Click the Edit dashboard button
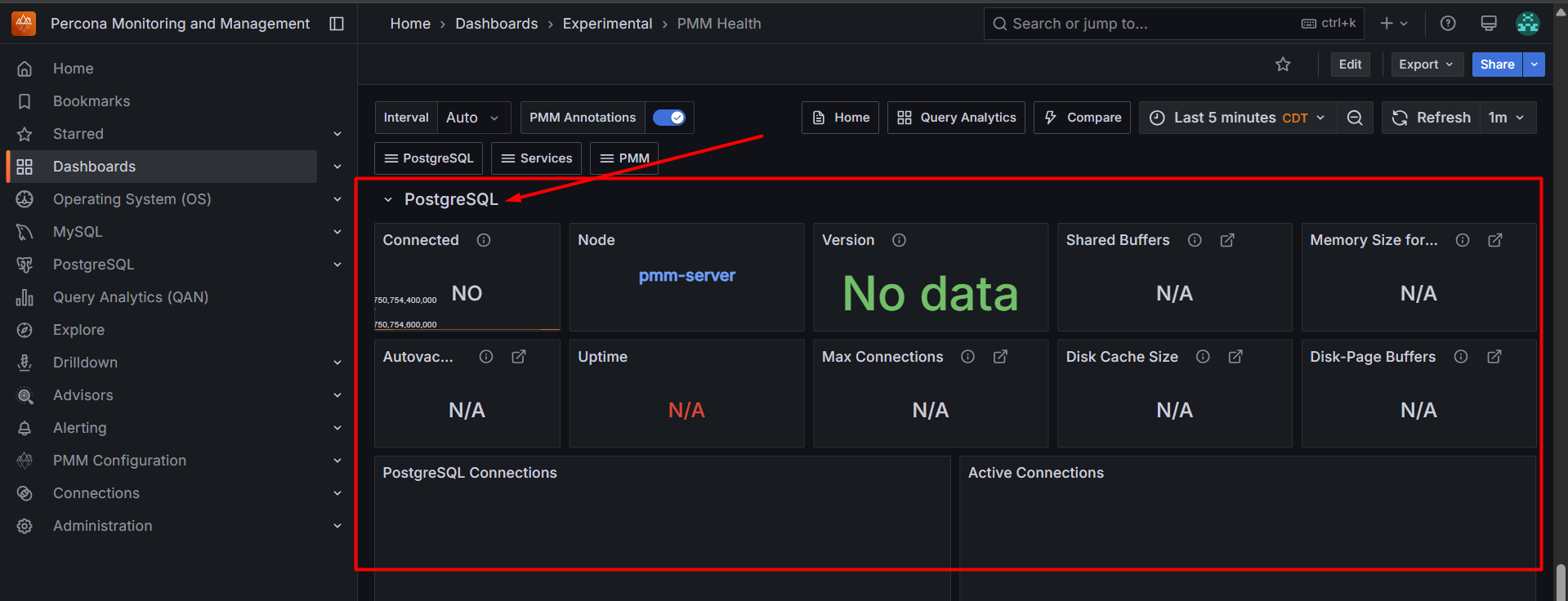 1350,65
